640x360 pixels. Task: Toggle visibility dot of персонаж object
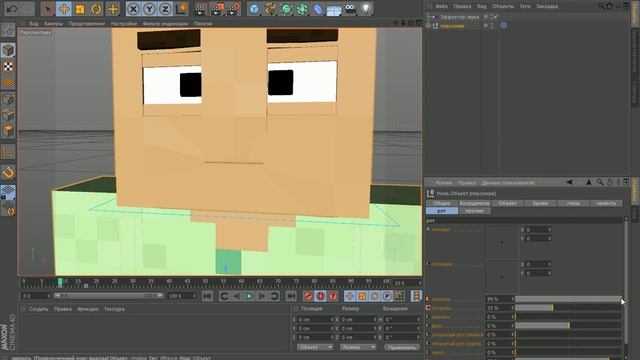pos(486,24)
